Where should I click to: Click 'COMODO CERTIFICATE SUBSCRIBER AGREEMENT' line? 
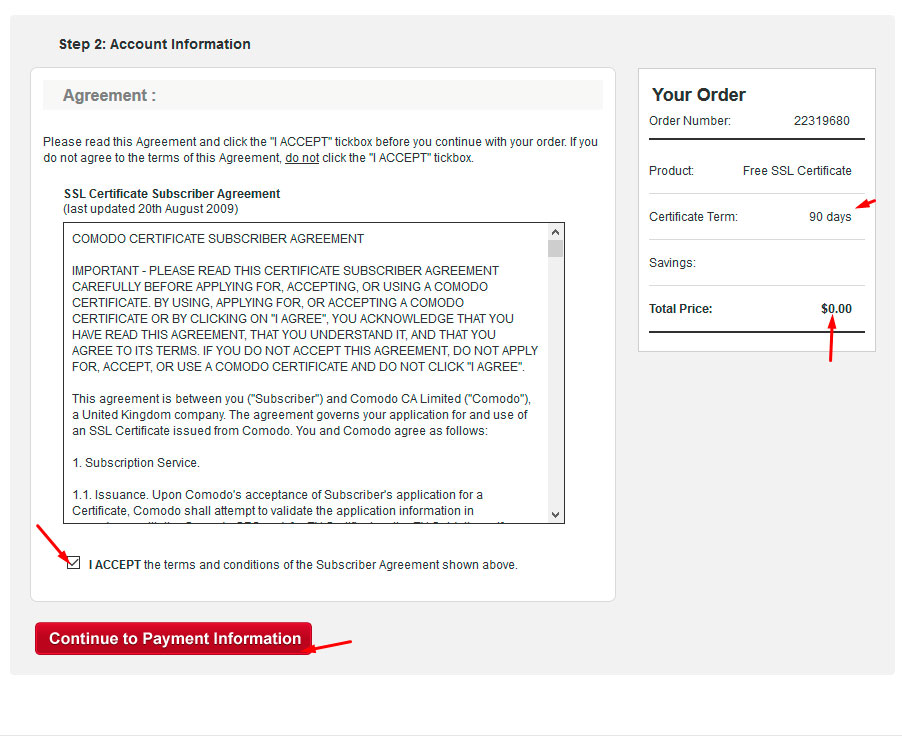(218, 239)
